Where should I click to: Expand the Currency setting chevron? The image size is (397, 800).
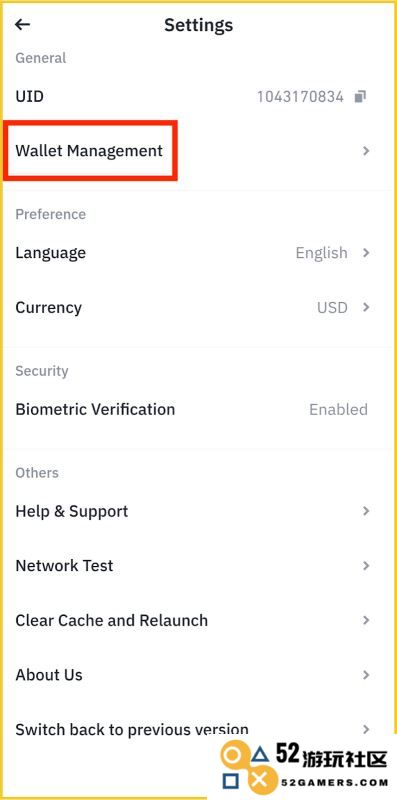pyautogui.click(x=365, y=307)
